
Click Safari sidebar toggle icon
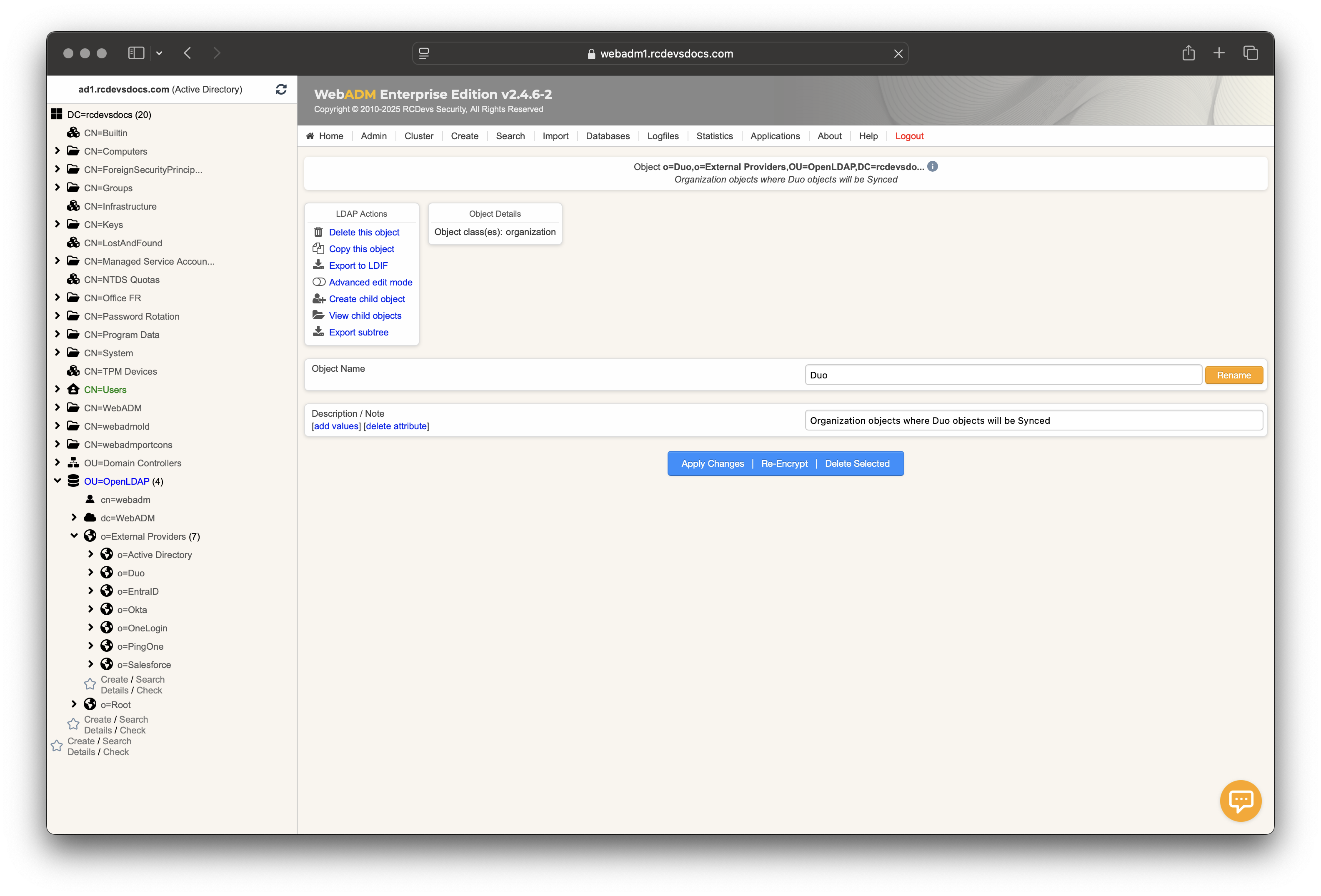[136, 53]
